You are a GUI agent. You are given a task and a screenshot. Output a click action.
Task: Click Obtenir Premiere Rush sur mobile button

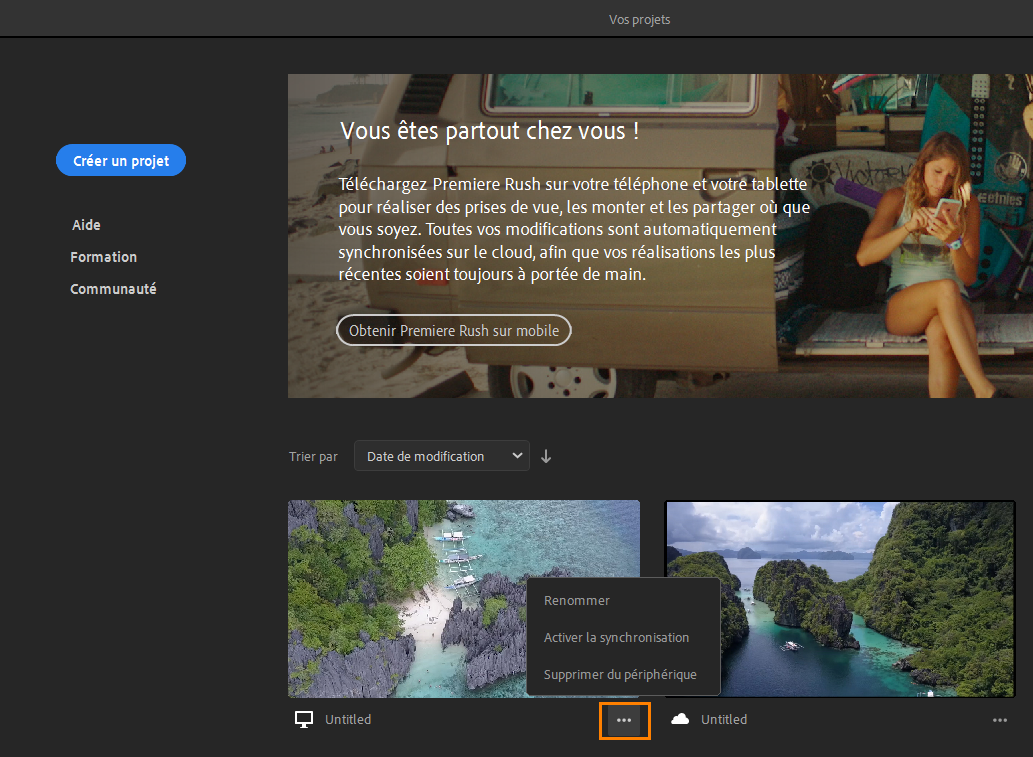coord(454,330)
